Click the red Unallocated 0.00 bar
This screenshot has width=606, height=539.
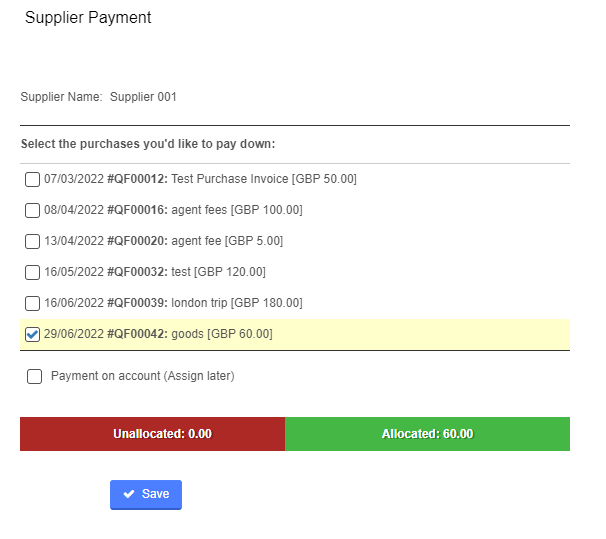coord(153,434)
